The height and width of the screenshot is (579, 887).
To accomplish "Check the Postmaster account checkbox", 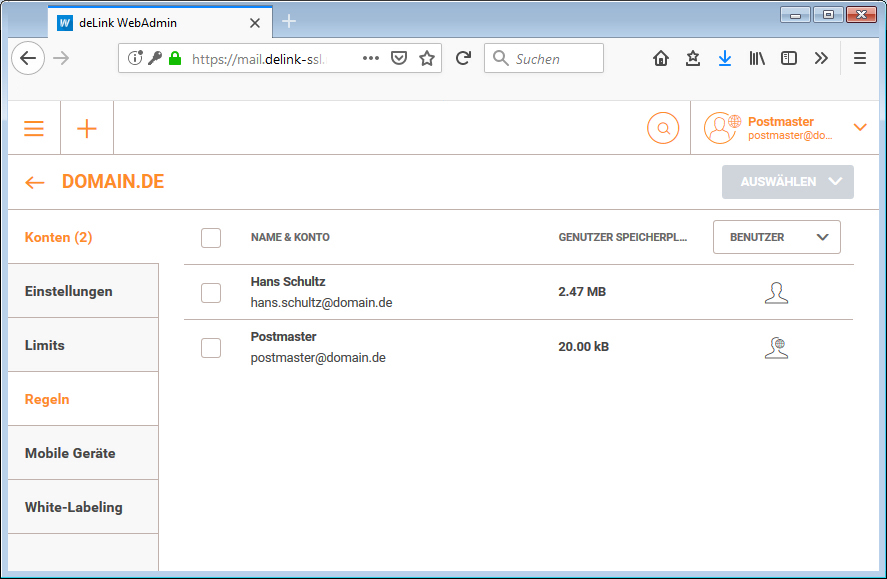I will [x=211, y=348].
